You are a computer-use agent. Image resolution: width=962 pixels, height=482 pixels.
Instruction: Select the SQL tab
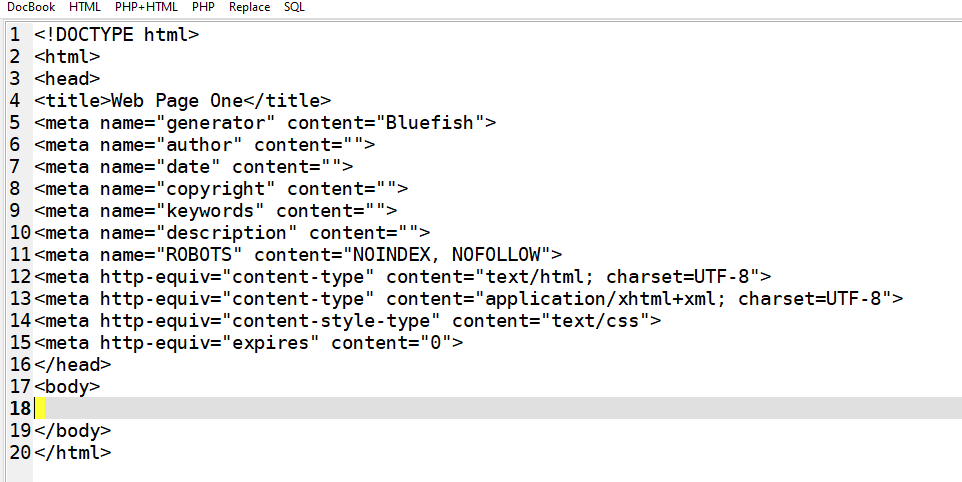point(295,7)
